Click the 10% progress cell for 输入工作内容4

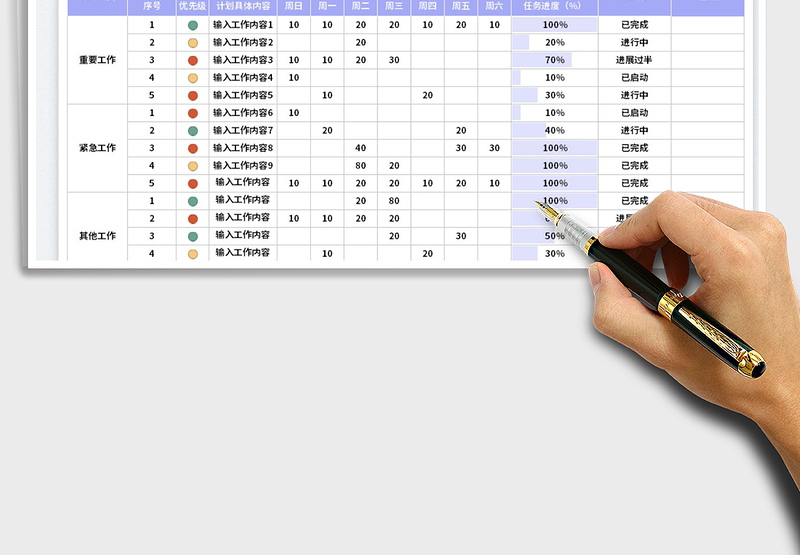click(x=555, y=78)
